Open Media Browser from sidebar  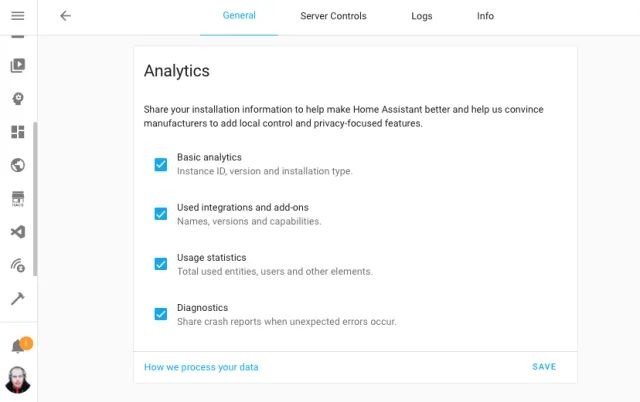click(17, 66)
